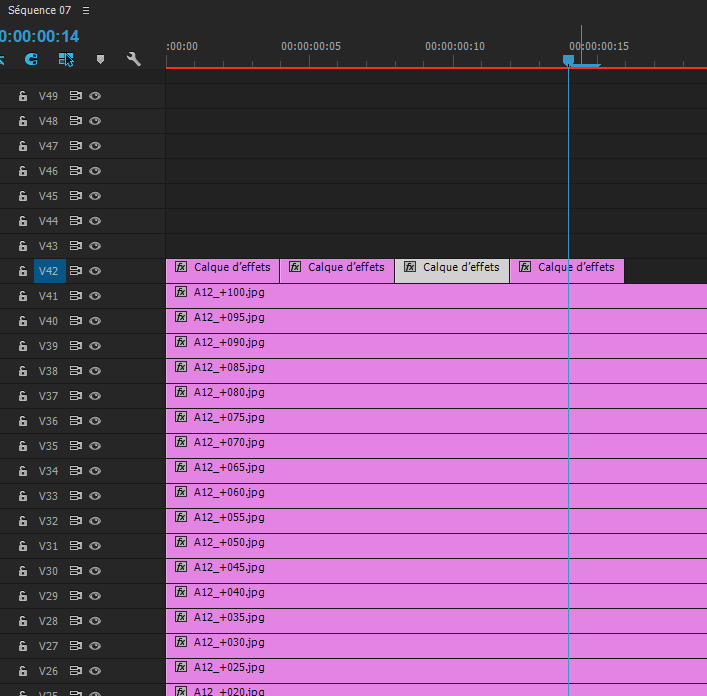Toggle the lock on track V49
This screenshot has width=707, height=696.
click(x=23, y=96)
